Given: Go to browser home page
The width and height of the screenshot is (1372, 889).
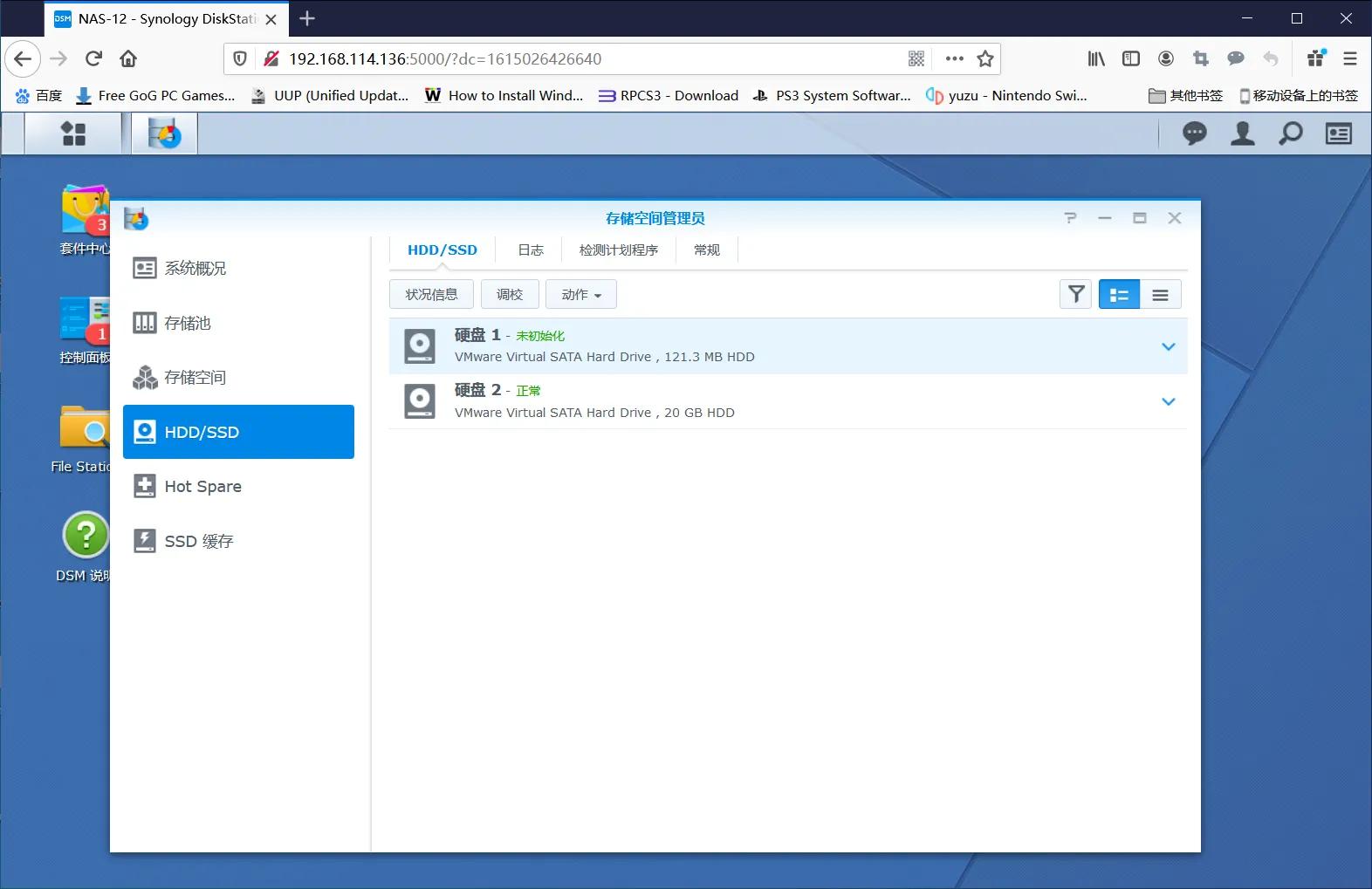Looking at the screenshot, I should point(128,58).
